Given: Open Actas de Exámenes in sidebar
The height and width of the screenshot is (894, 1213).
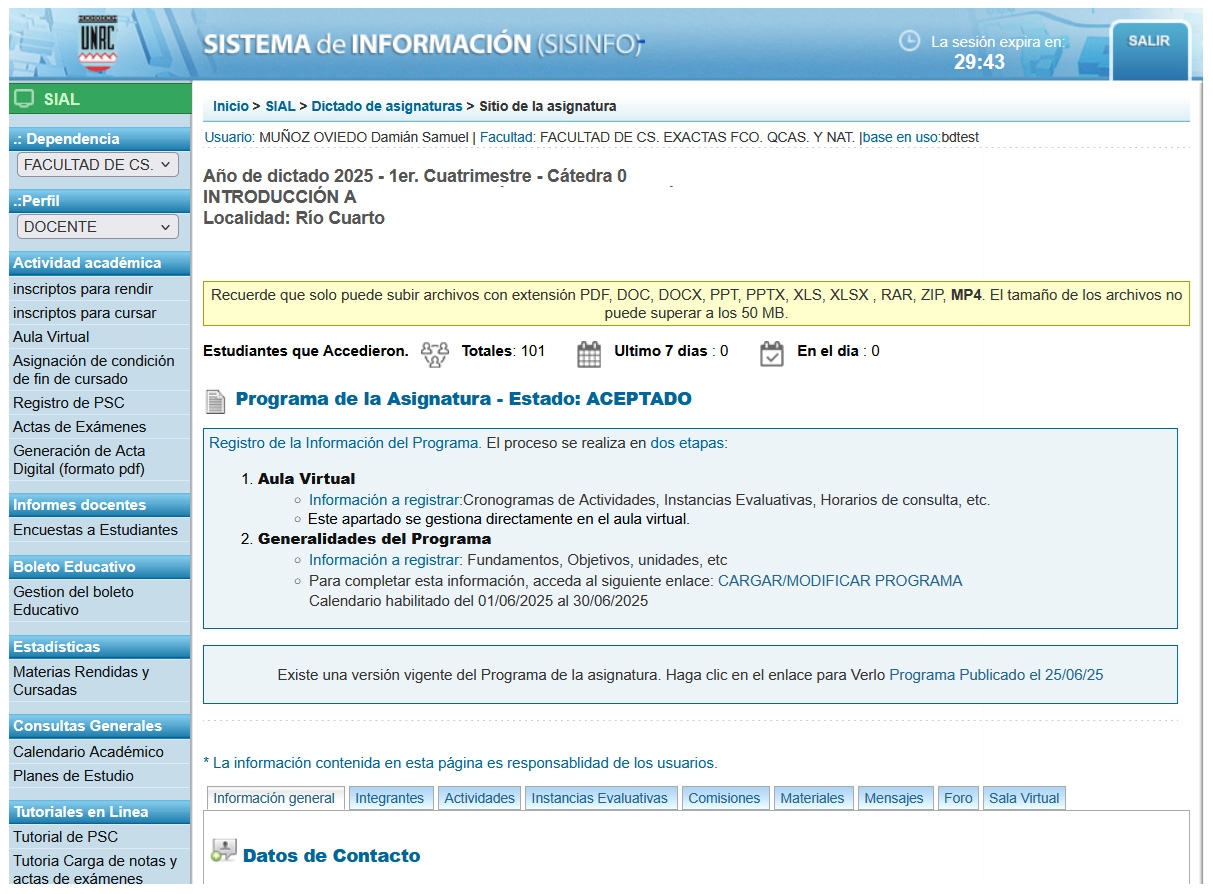Looking at the screenshot, I should click(79, 427).
